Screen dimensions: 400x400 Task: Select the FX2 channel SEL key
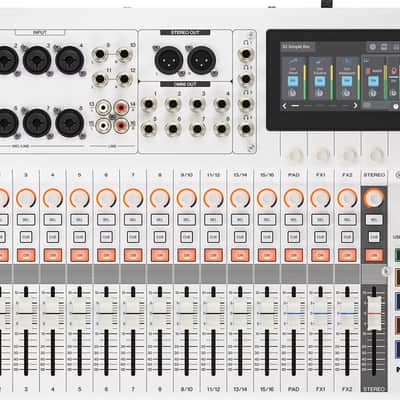click(x=347, y=220)
